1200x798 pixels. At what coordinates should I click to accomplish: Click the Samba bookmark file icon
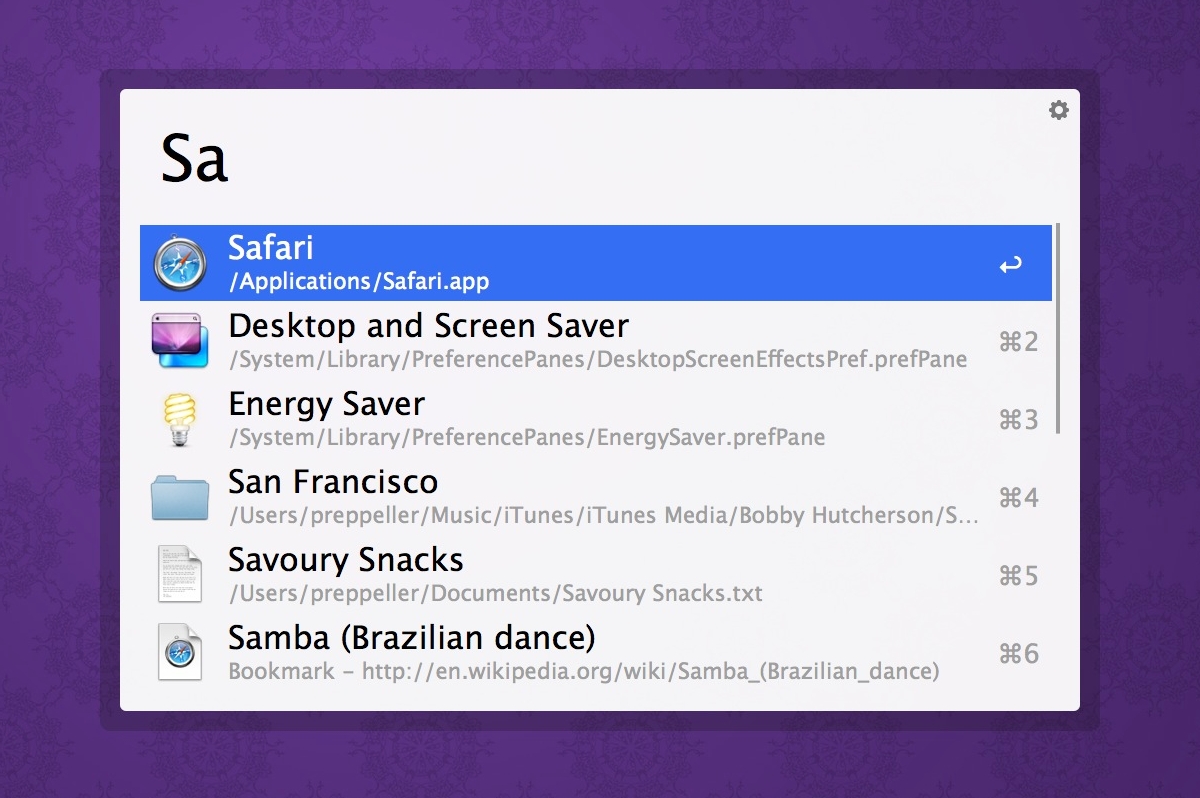coord(180,653)
